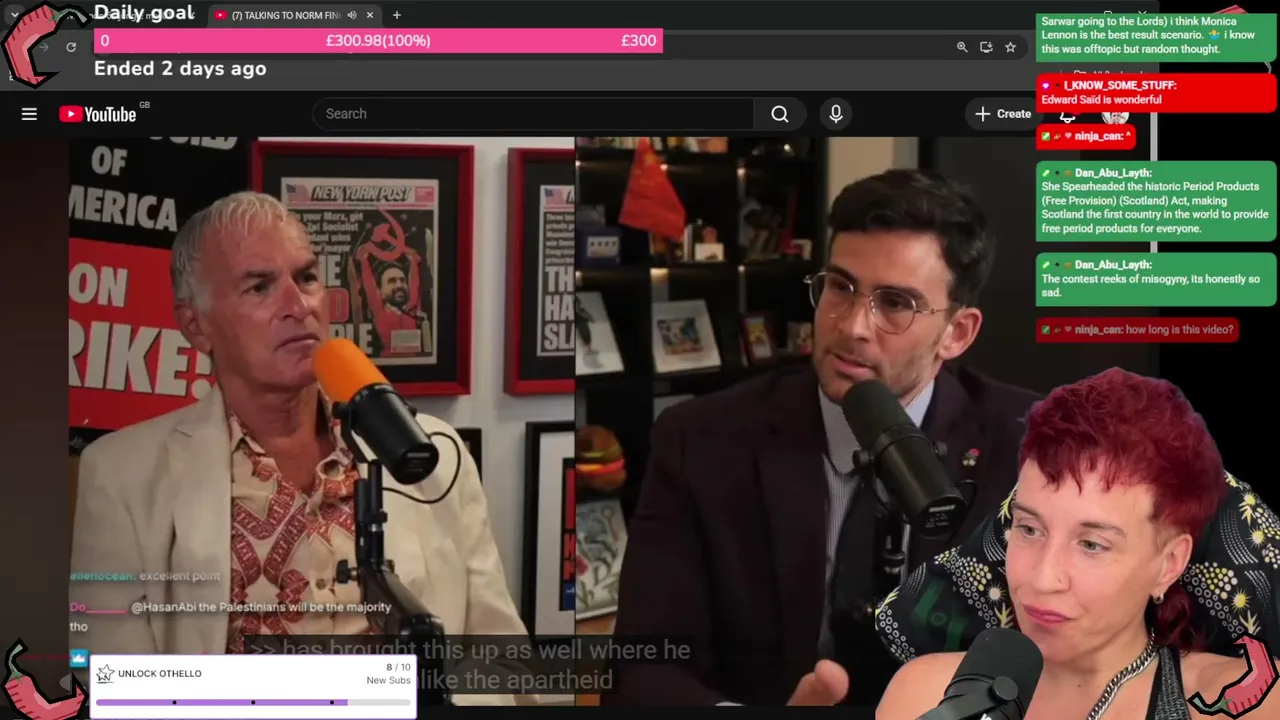Image resolution: width=1280 pixels, height=720 pixels.
Task: Start voice search with the microphone
Action: coord(836,114)
